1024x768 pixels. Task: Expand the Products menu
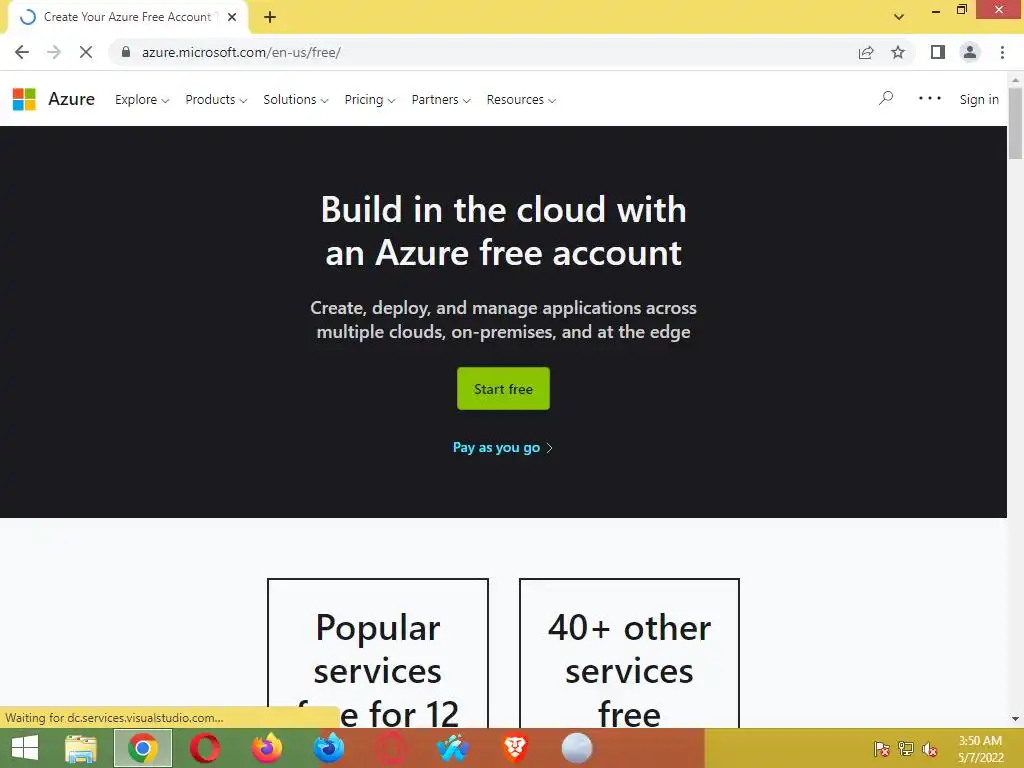click(x=216, y=99)
